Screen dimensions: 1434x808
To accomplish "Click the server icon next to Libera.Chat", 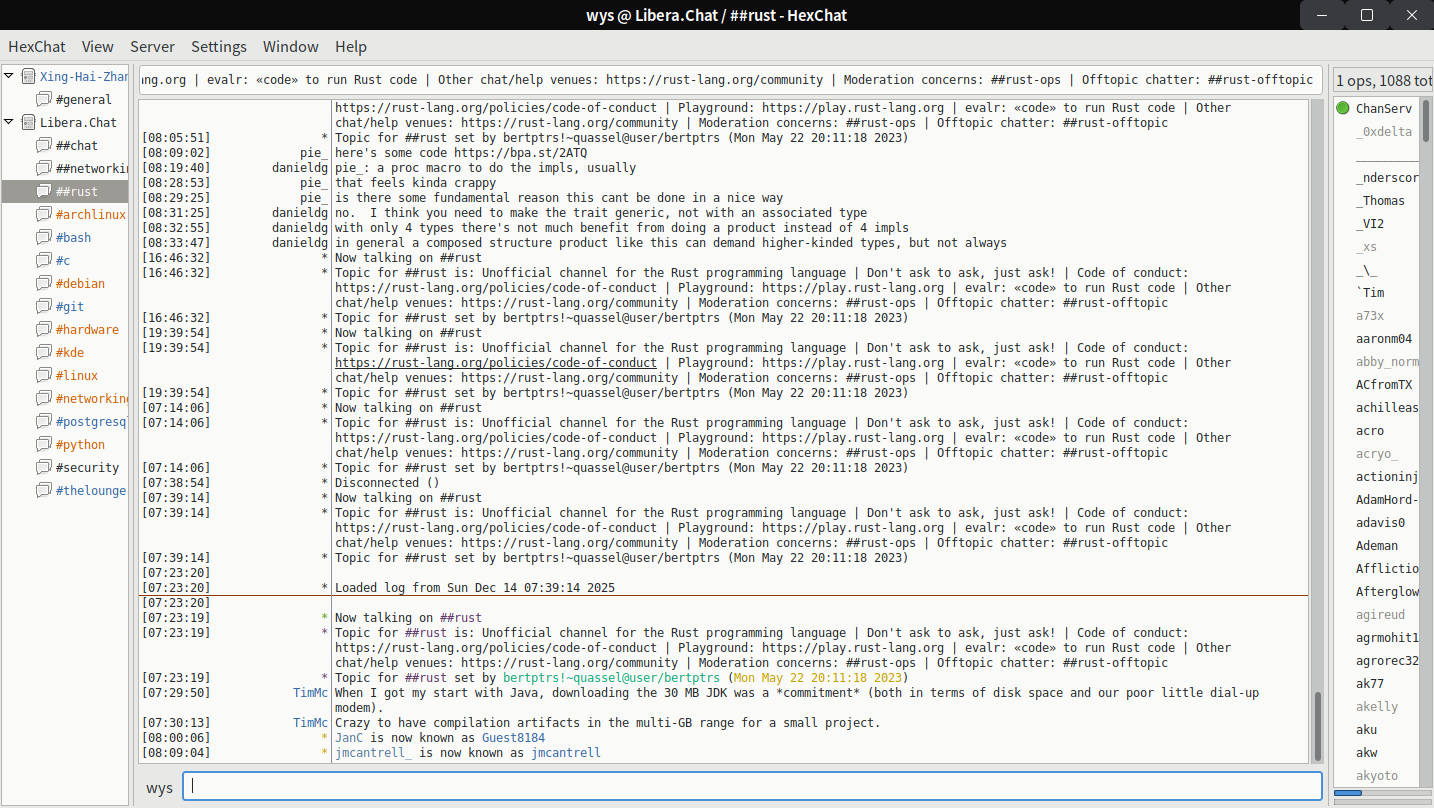I will point(28,122).
